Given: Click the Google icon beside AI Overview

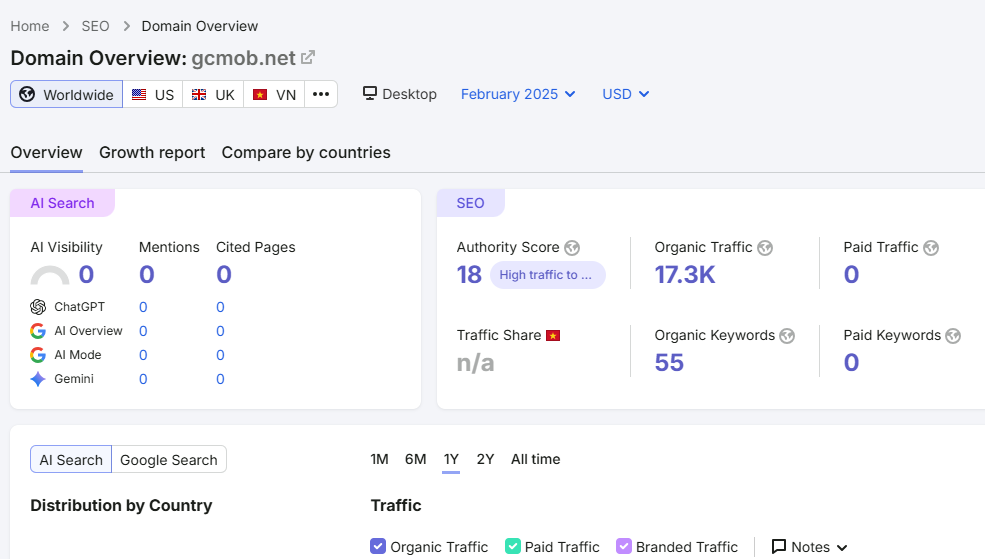Looking at the screenshot, I should click(x=38, y=331).
